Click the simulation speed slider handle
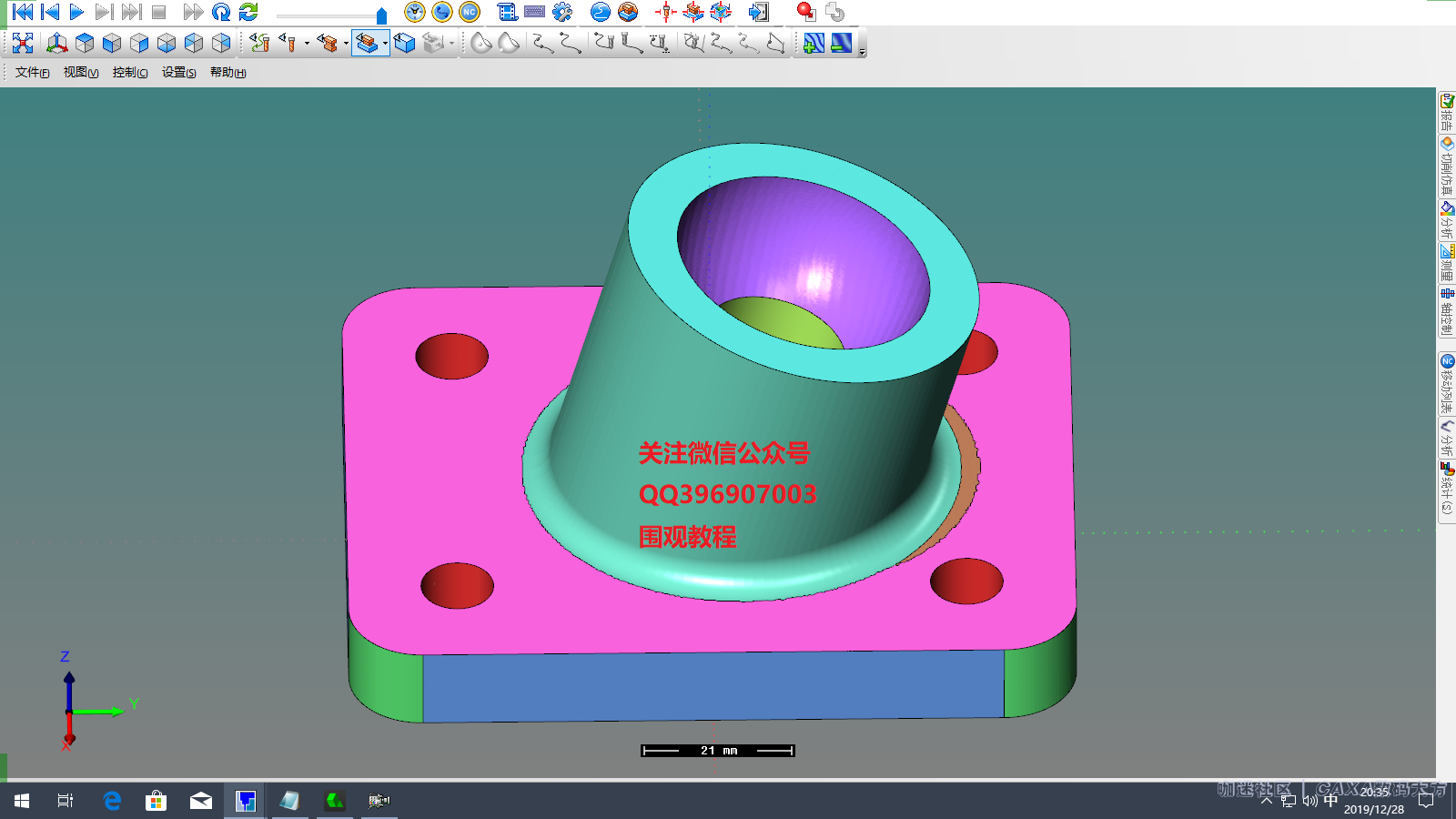1456x819 pixels. click(381, 15)
